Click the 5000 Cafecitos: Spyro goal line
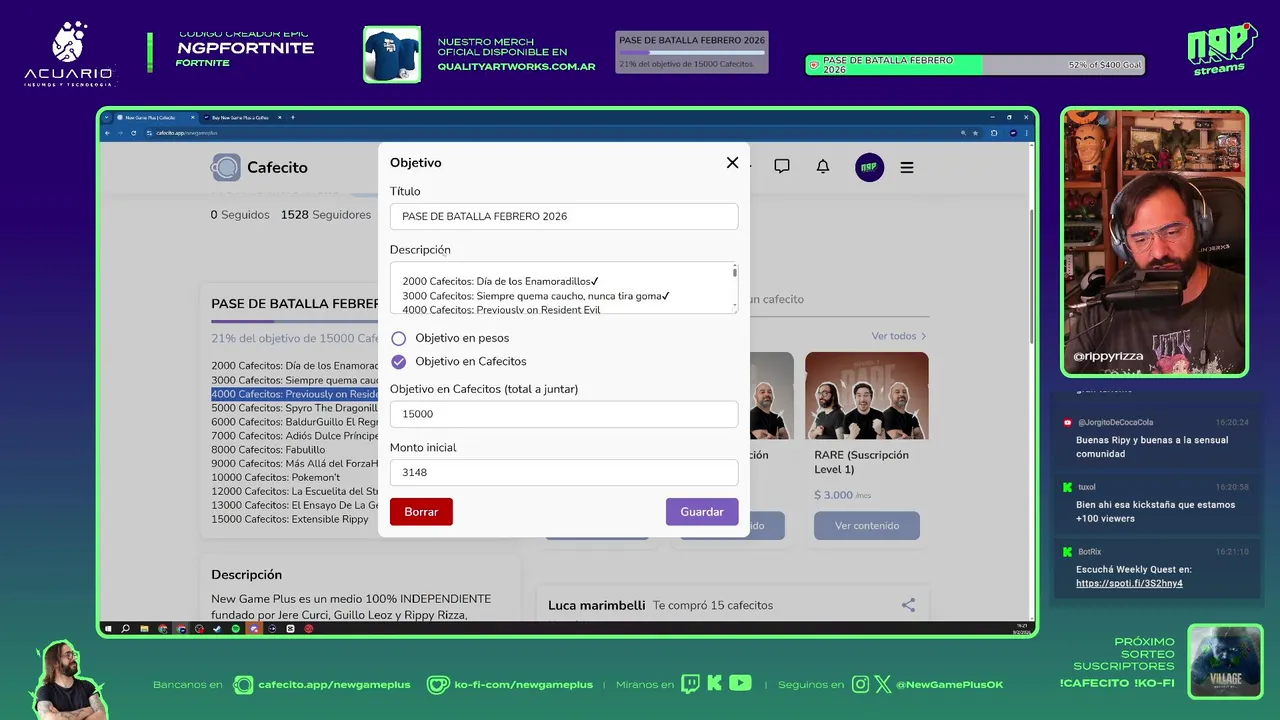The image size is (1280, 720). 295,408
